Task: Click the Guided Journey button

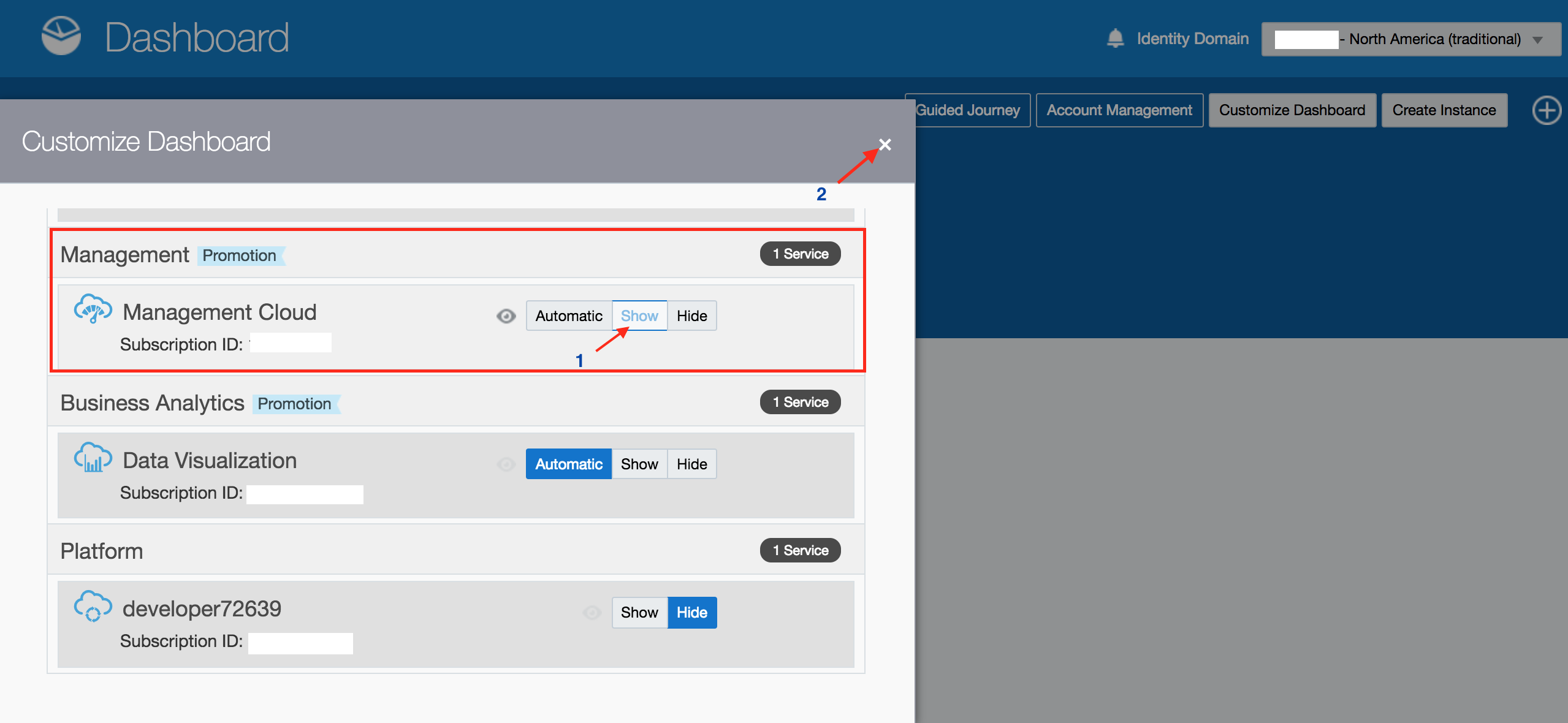Action: [x=968, y=110]
